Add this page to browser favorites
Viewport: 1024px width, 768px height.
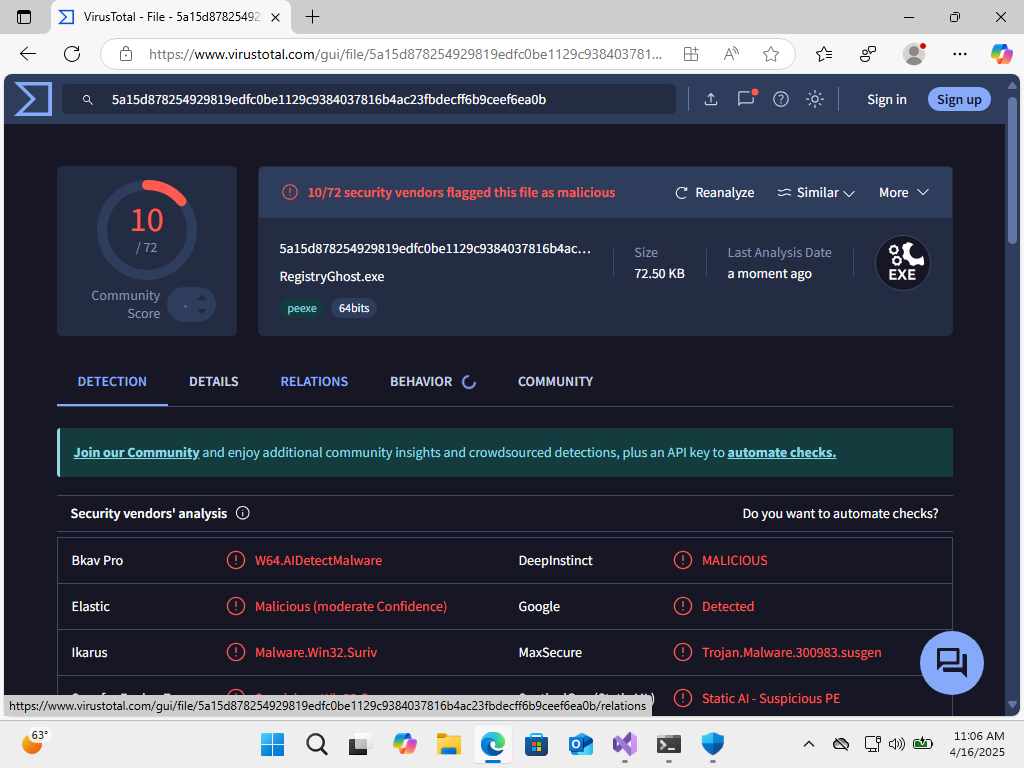tap(771, 54)
